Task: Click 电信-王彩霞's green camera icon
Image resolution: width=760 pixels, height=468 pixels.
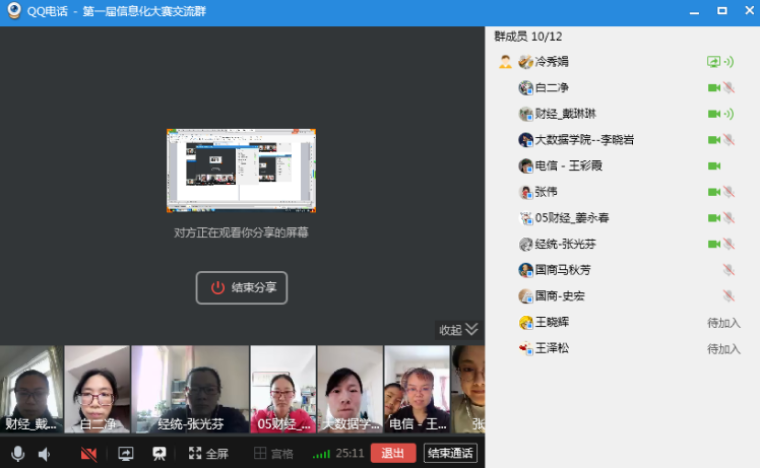Action: click(x=714, y=166)
